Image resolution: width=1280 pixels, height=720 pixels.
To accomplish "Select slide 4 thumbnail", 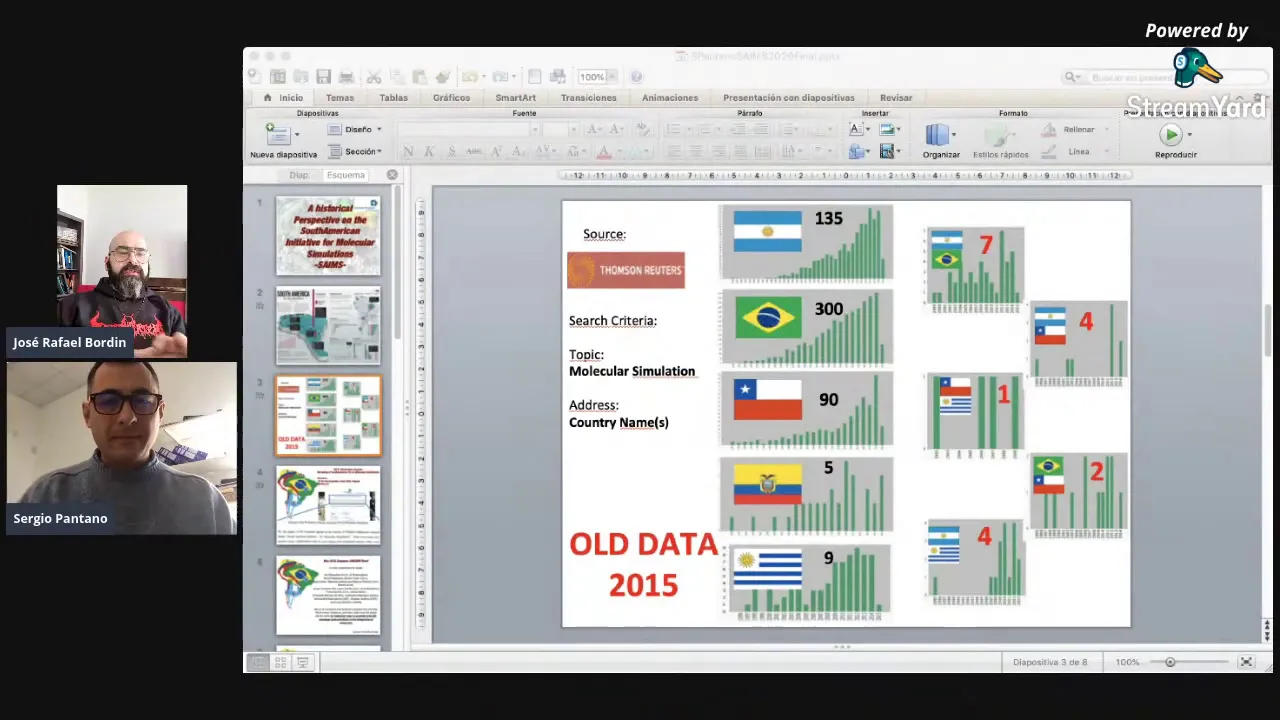I will 328,505.
